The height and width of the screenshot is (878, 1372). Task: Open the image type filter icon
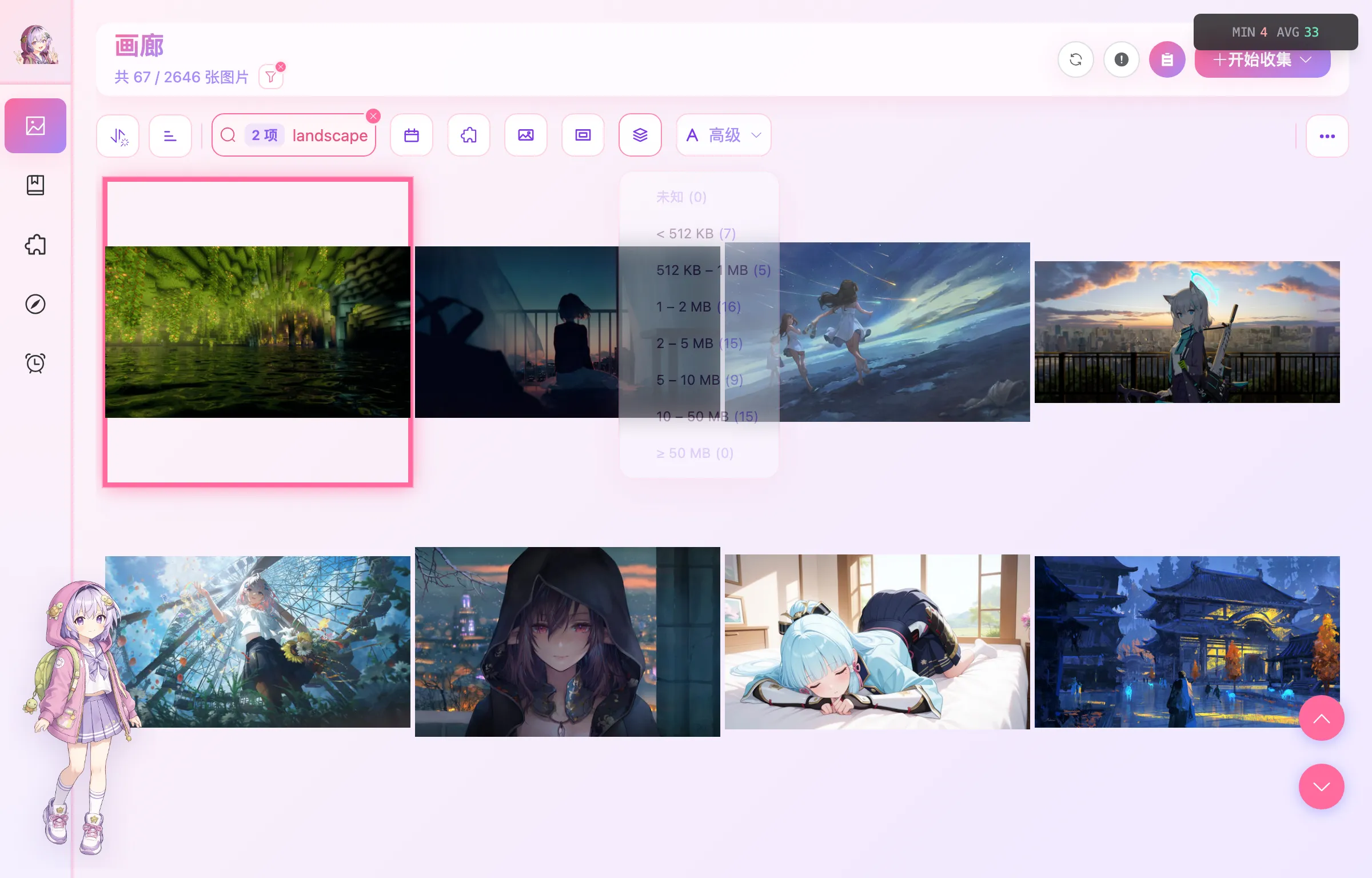click(526, 135)
